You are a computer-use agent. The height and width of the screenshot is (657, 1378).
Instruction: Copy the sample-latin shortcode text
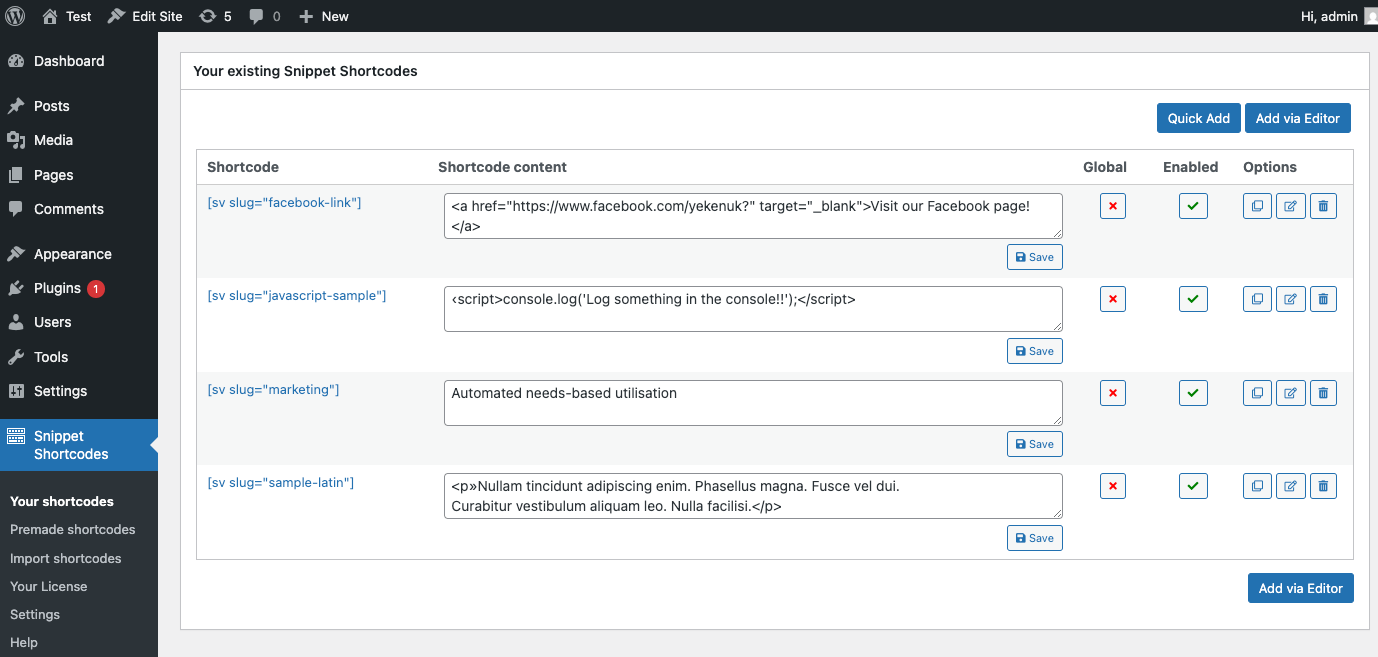280,483
